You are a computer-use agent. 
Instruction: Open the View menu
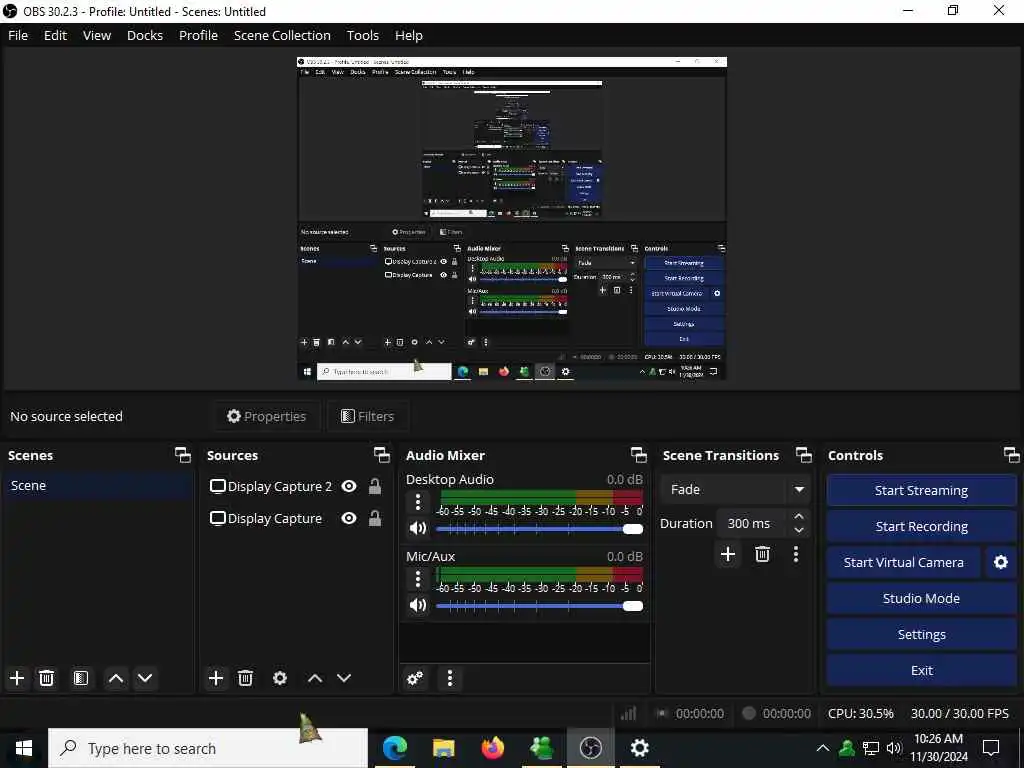97,35
